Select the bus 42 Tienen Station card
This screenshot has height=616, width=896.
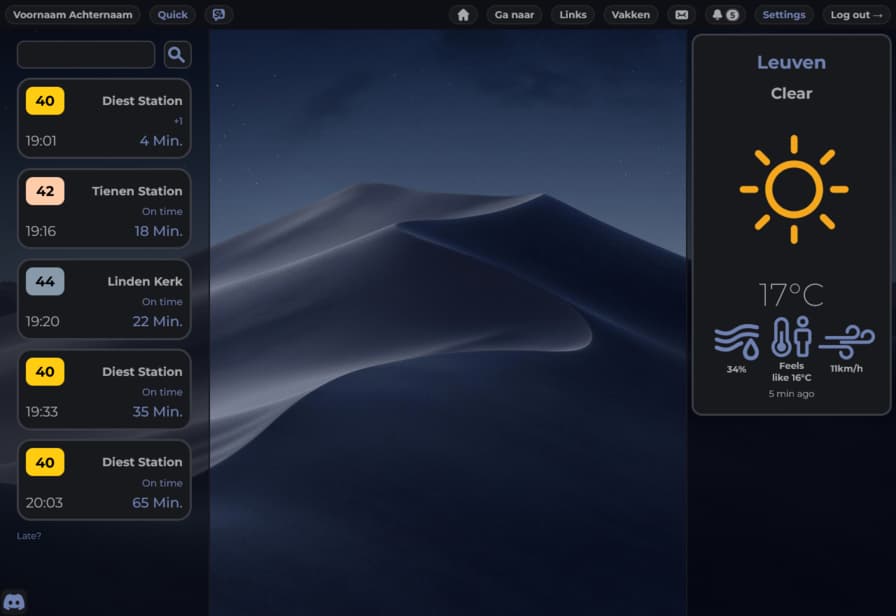pos(104,209)
